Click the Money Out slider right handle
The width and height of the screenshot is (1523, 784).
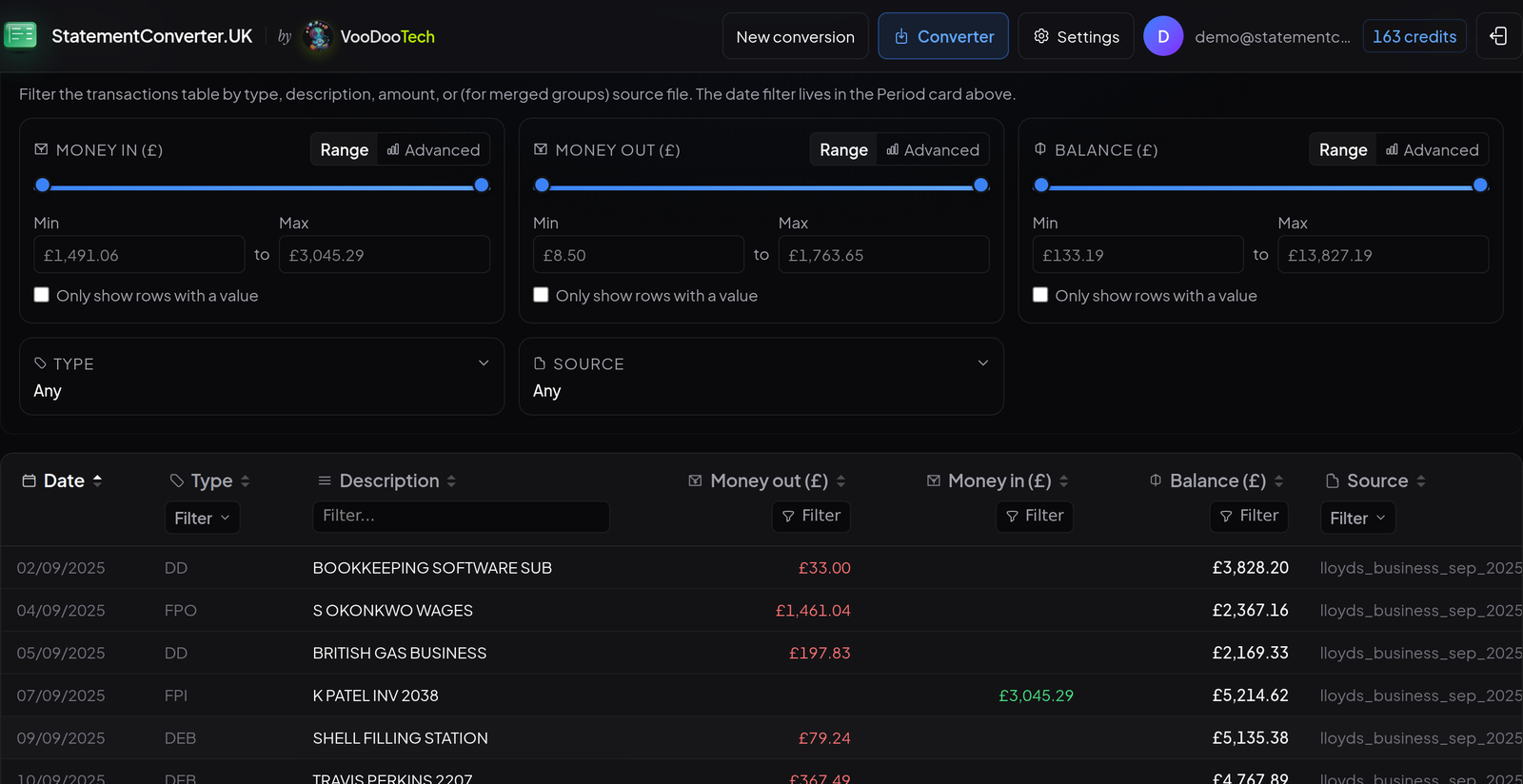980,186
